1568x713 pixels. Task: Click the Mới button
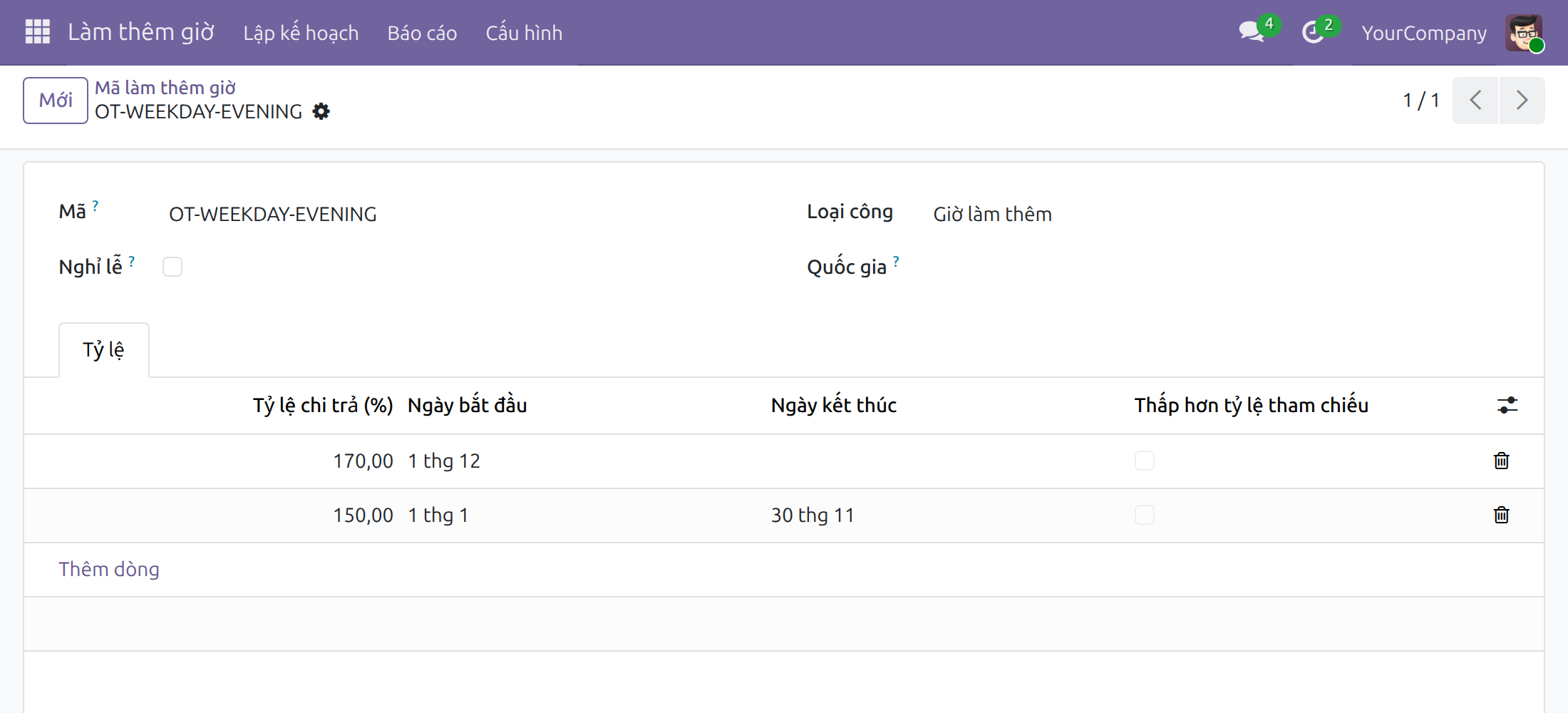pyautogui.click(x=56, y=101)
